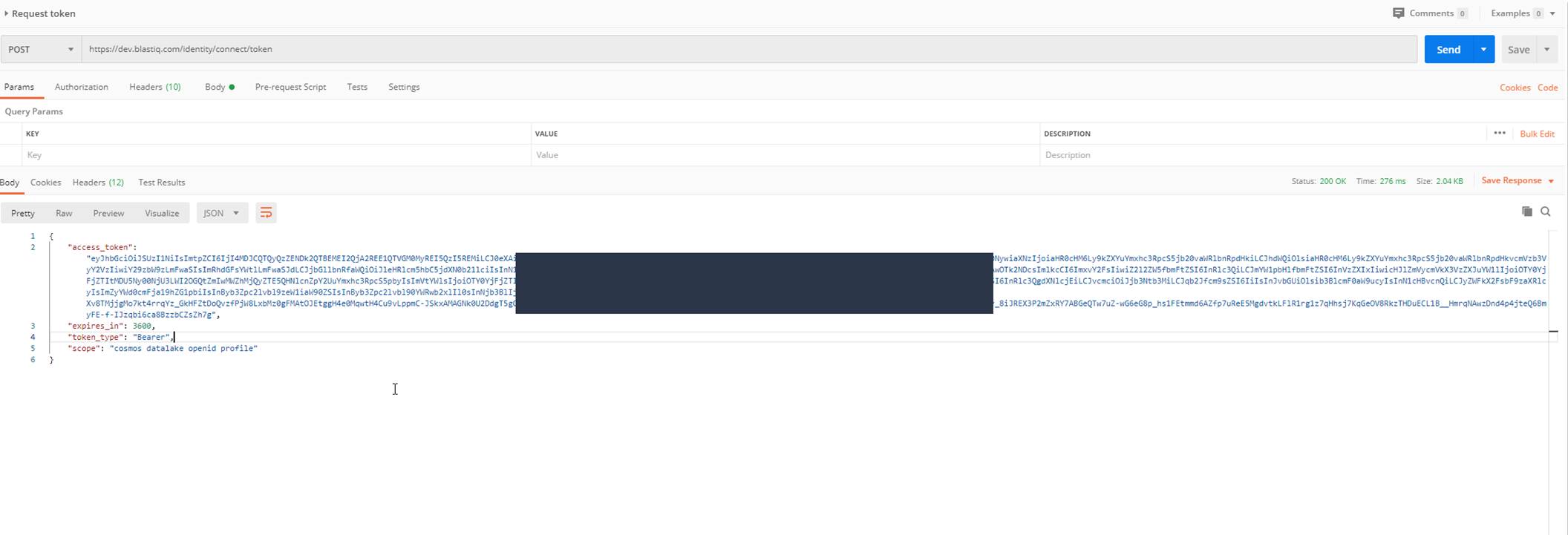Switch response view to Preview
The width and height of the screenshot is (1568, 535).
[108, 213]
